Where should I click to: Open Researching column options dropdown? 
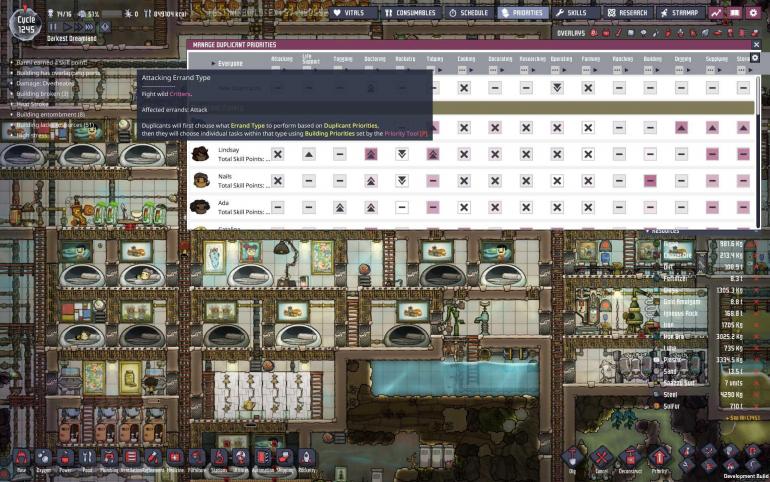point(524,70)
